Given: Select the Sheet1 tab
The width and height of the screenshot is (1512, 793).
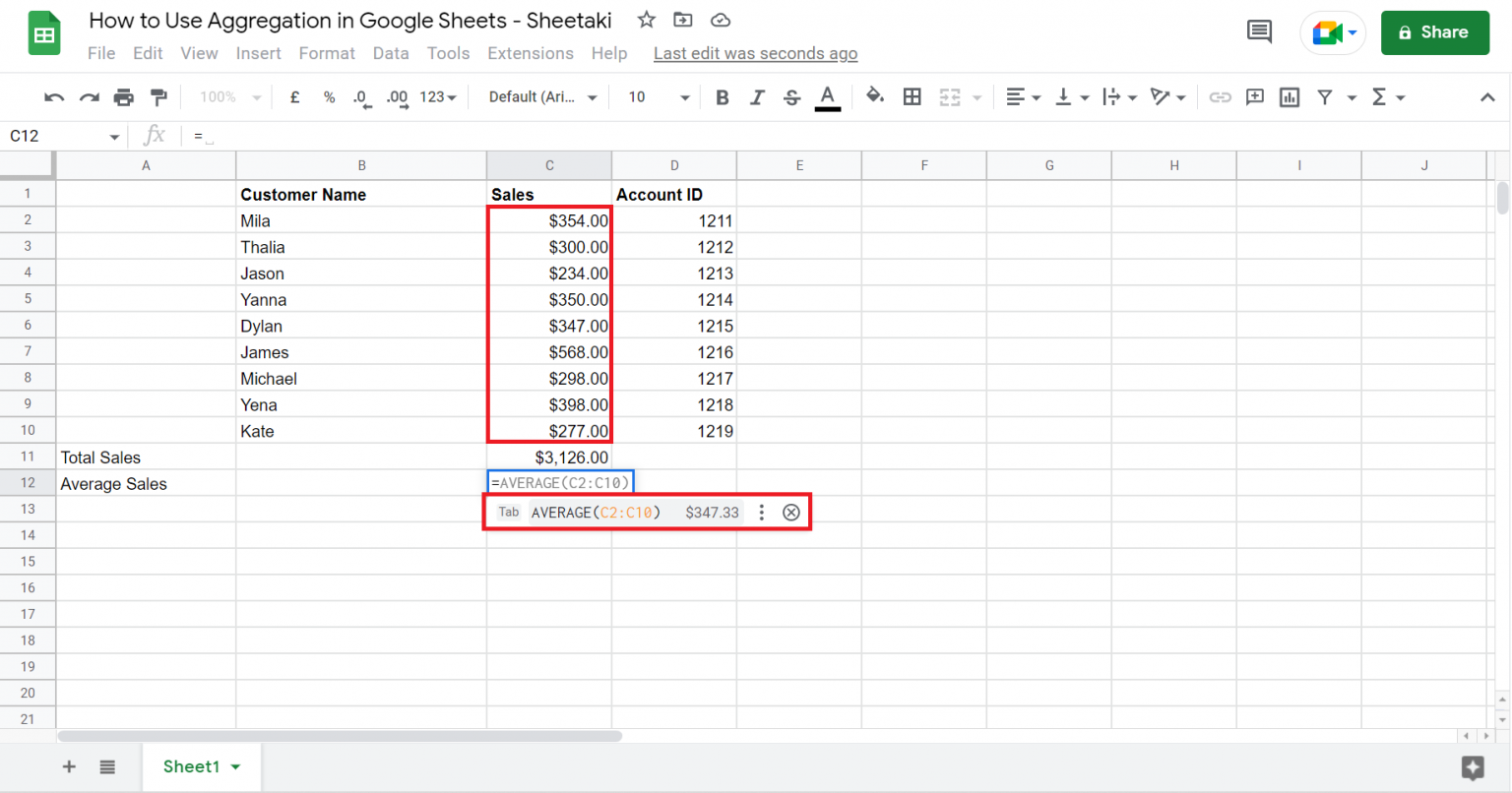Looking at the screenshot, I should pos(193,766).
